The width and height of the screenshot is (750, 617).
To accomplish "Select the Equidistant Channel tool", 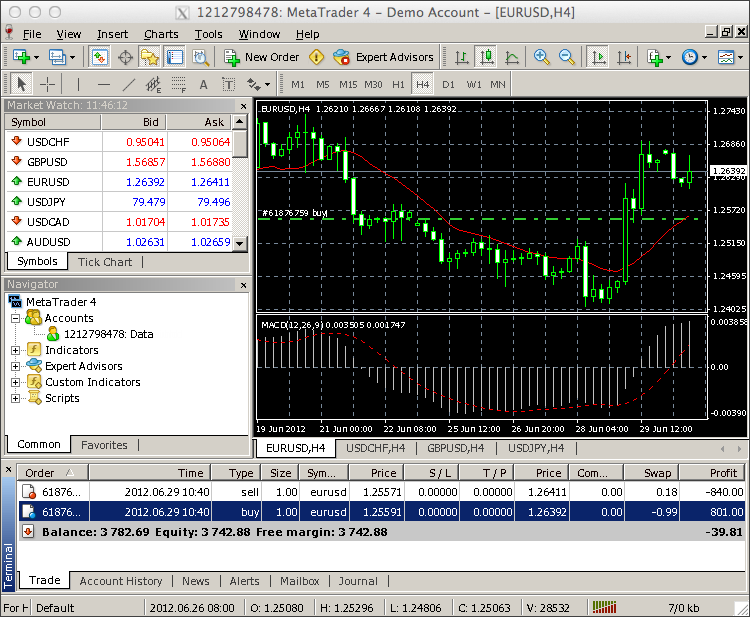I will click(x=154, y=85).
